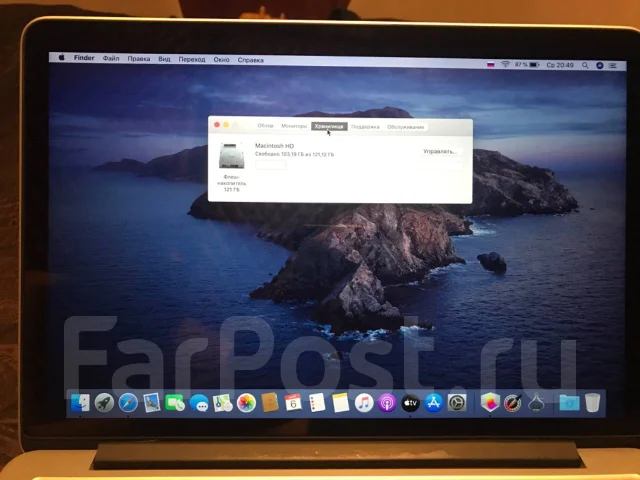
Task: Click the battery 87% indicator
Action: (527, 65)
